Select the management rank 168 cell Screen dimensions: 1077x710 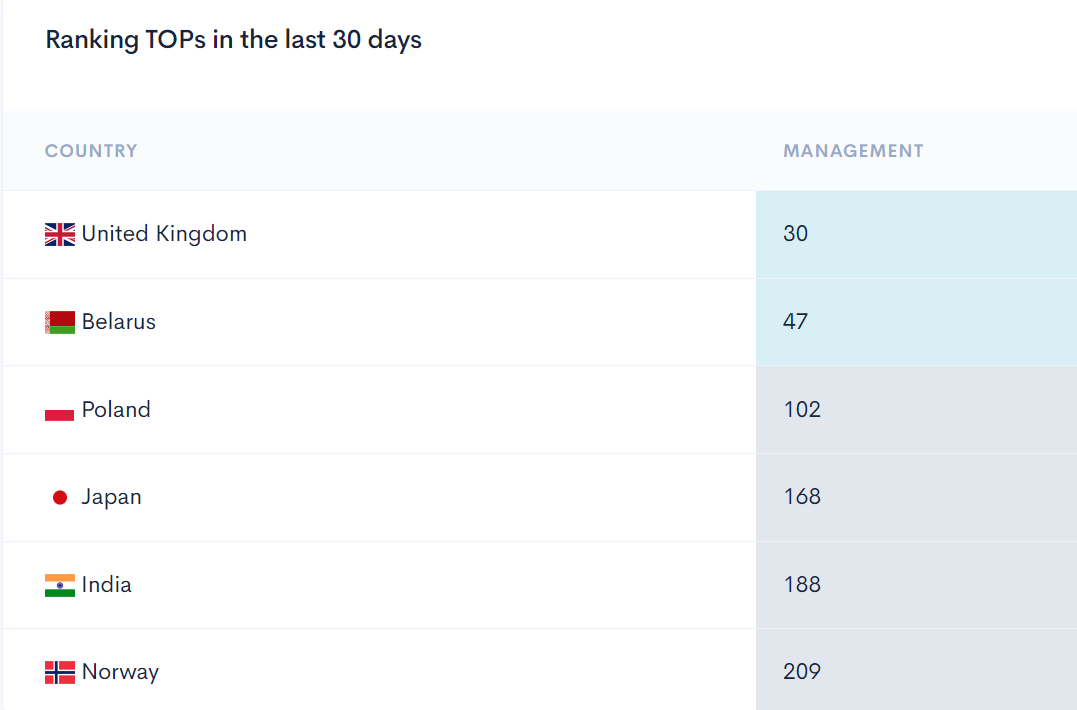click(x=916, y=497)
